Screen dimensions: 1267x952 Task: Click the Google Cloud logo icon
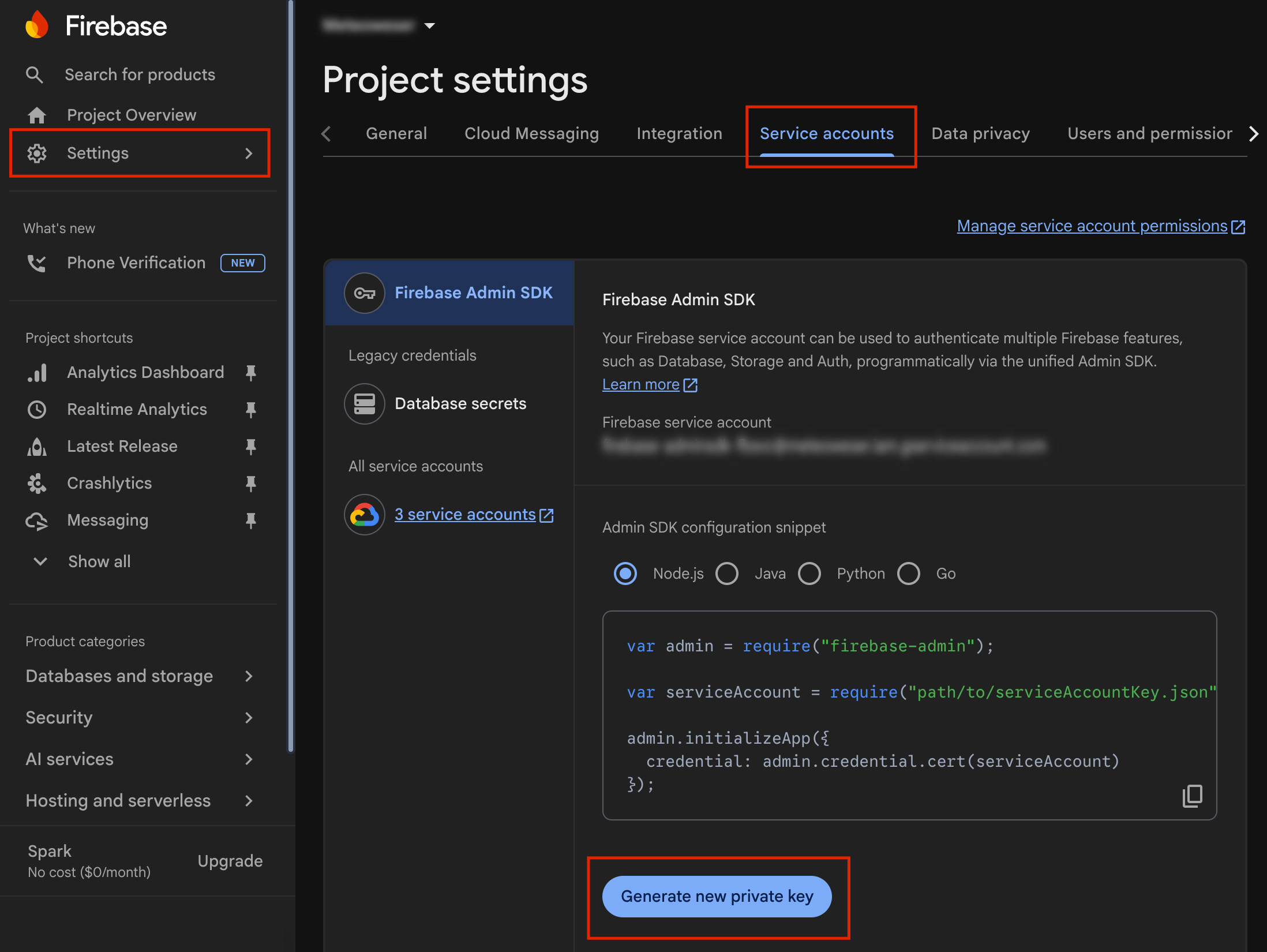pyautogui.click(x=365, y=515)
